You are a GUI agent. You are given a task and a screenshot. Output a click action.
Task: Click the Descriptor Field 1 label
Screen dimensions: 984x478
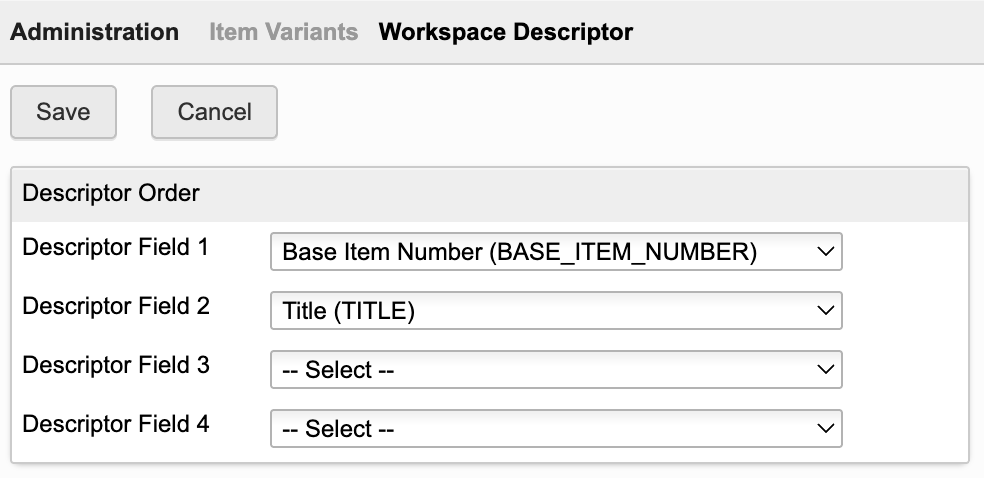116,247
